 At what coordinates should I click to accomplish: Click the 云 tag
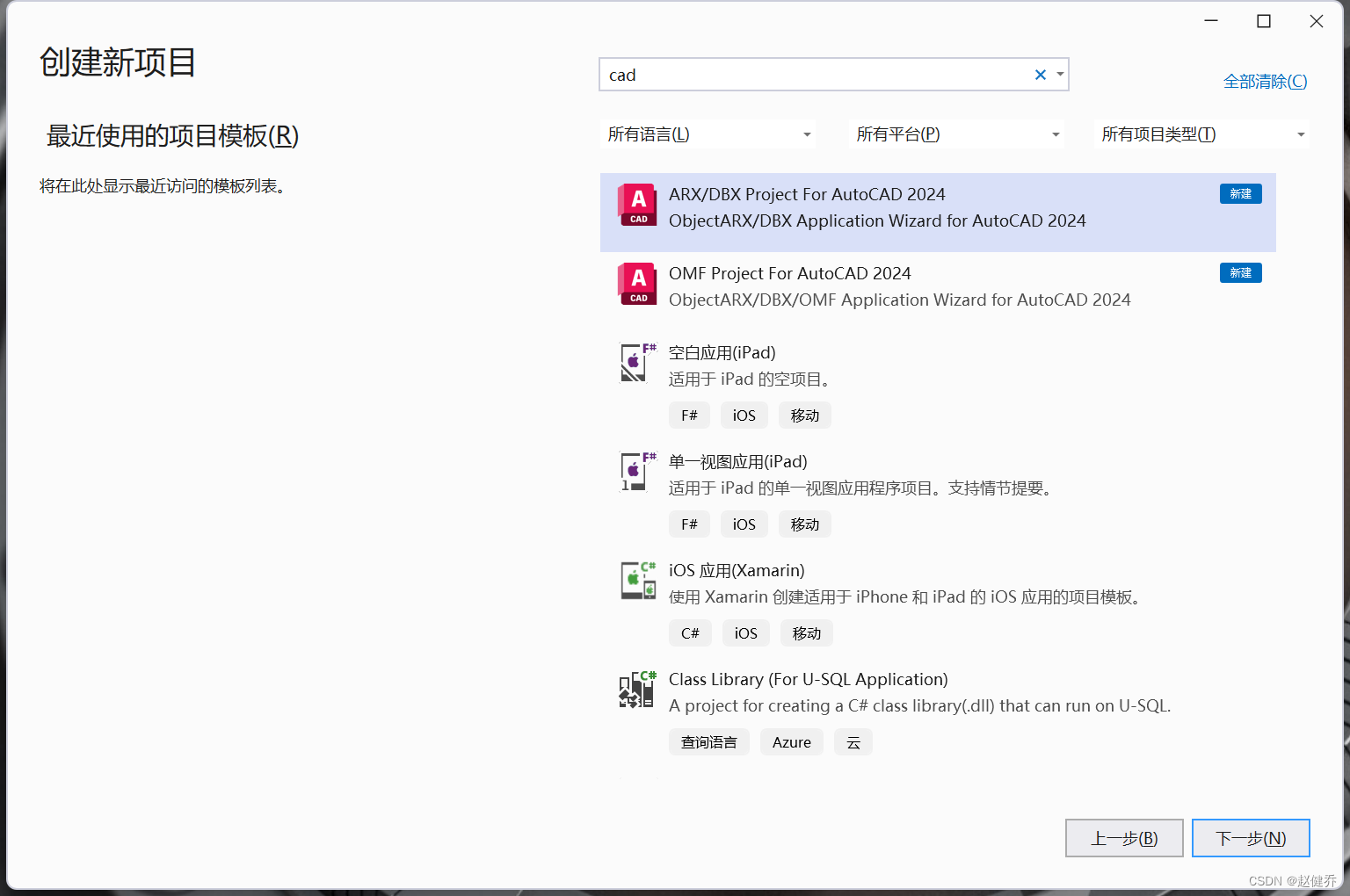(853, 742)
